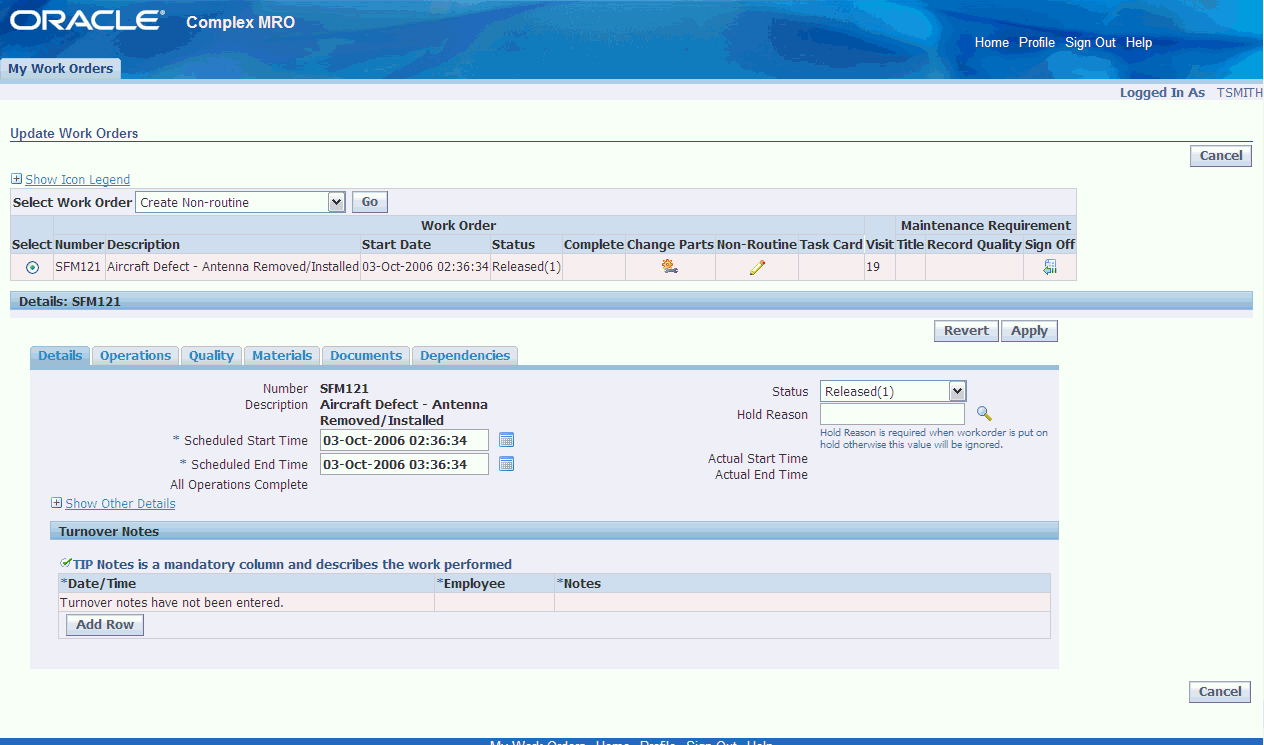Click 'Turnover notes have not been entered.' text
Screen dimensions: 1264x745
172,602
